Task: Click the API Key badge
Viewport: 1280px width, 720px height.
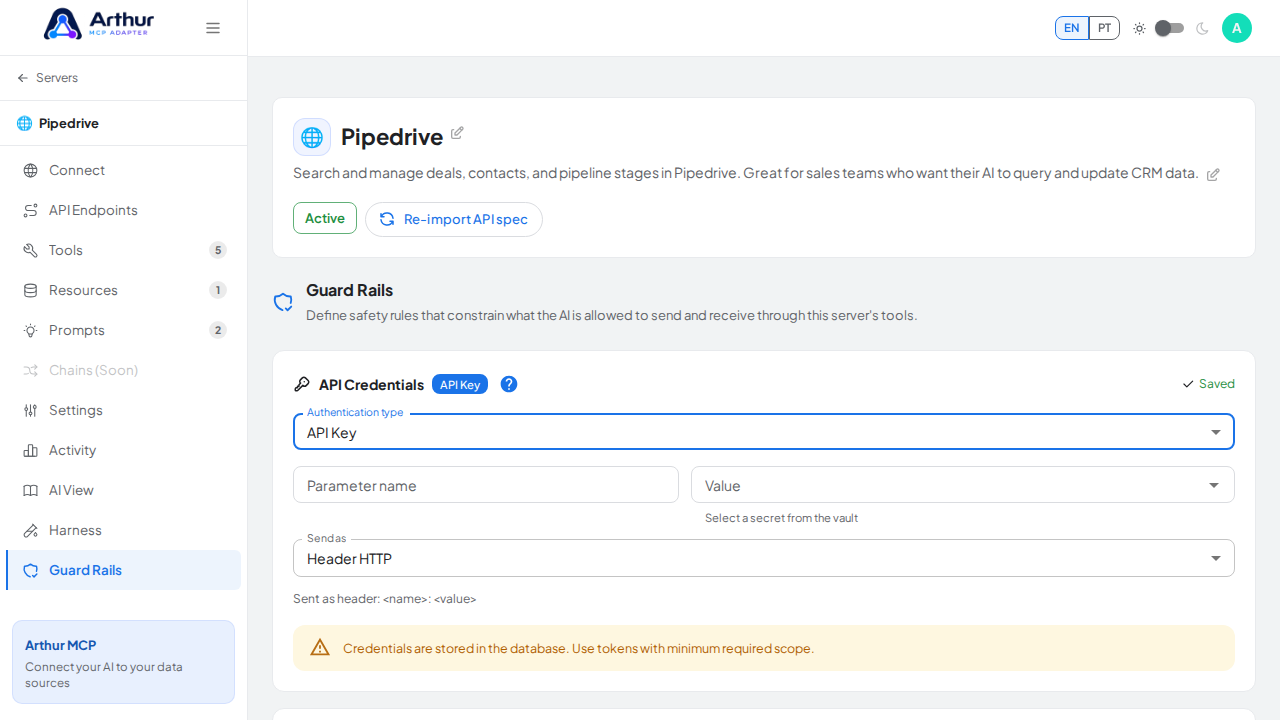Action: click(x=460, y=384)
